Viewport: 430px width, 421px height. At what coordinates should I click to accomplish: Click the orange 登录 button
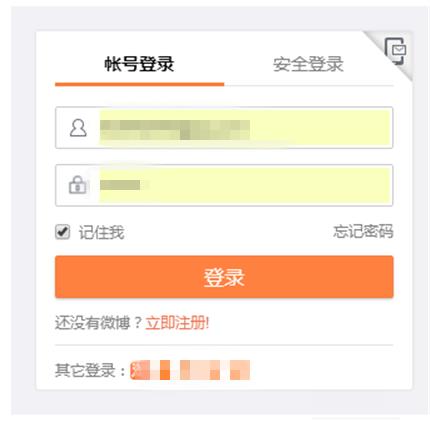pos(224,277)
